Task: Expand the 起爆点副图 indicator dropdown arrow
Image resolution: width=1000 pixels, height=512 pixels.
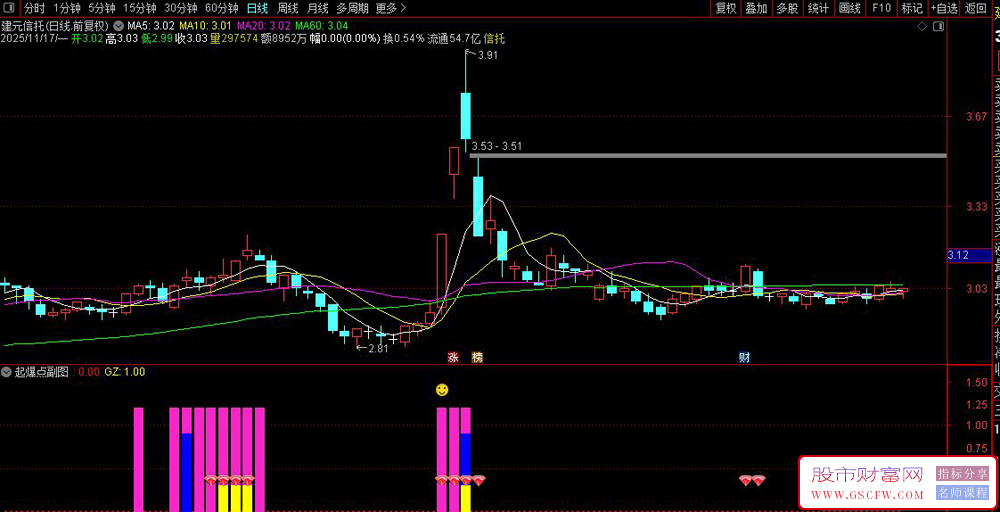Action: point(8,371)
